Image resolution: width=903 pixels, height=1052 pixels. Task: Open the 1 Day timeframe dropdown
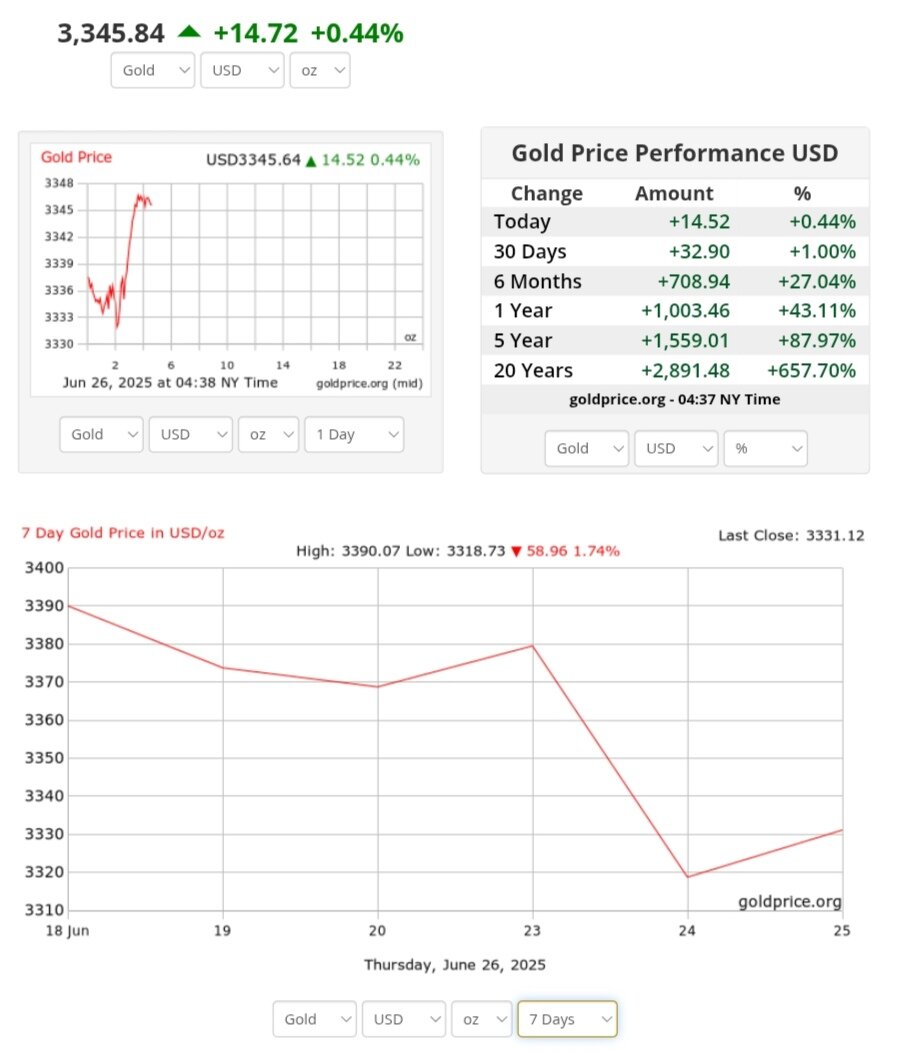[x=354, y=434]
